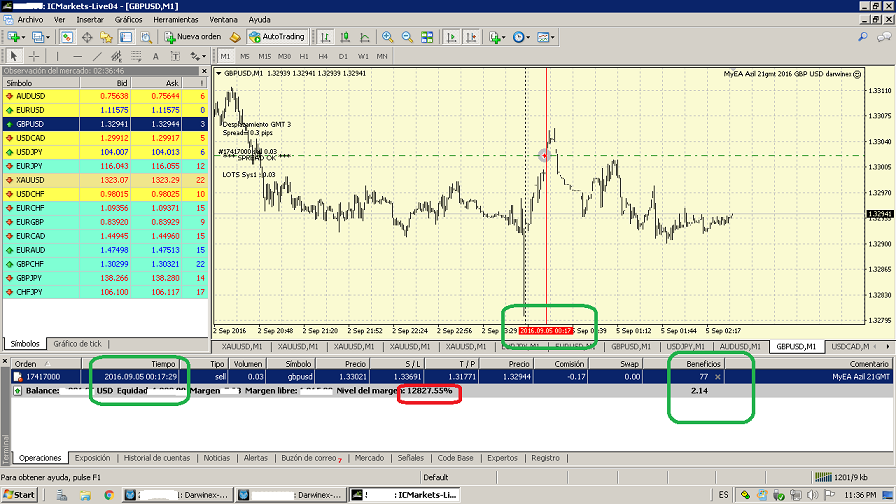Toggle the Market Watch panel icon
Screen dimensions: 896x504
[67, 37]
